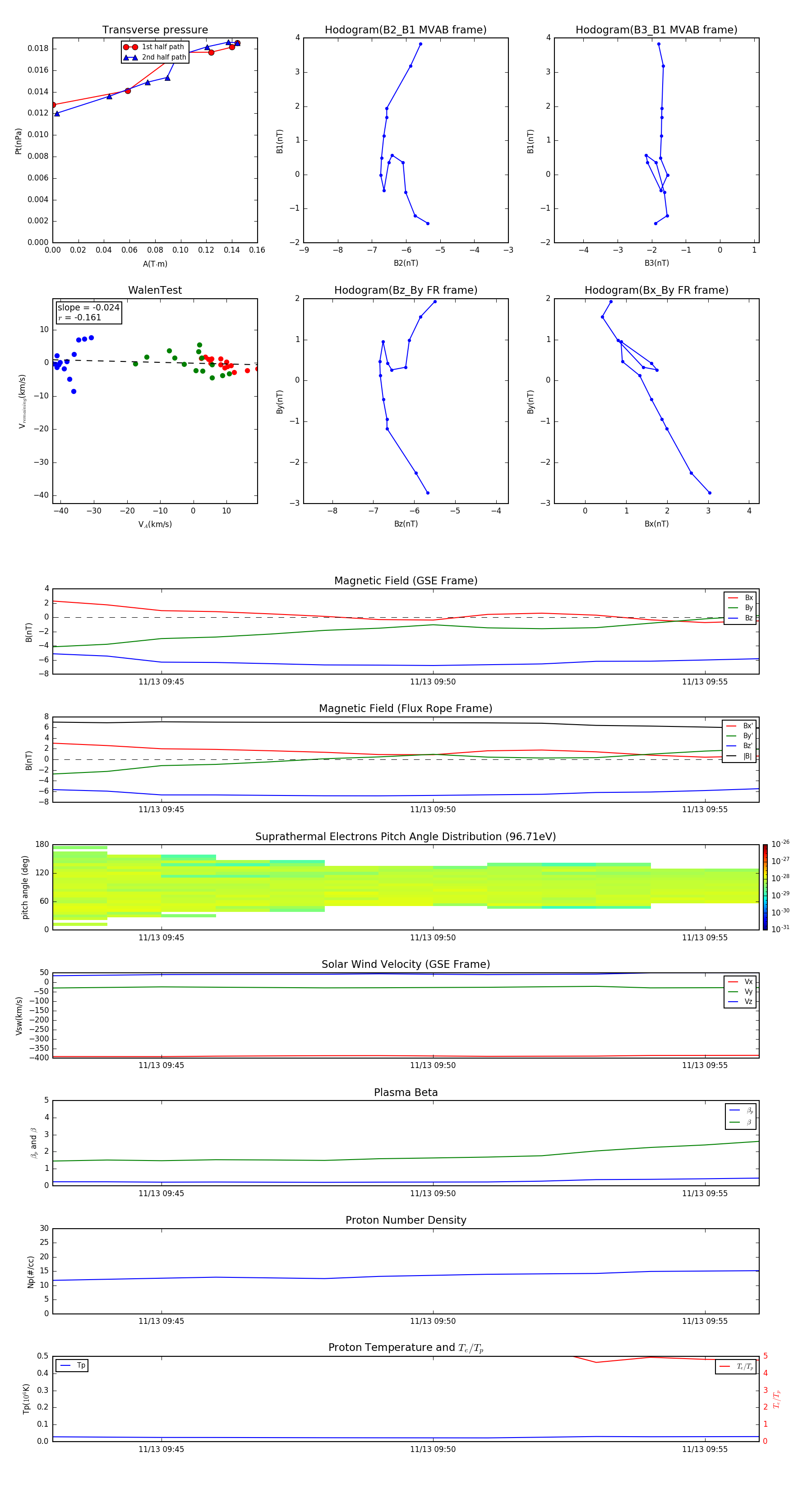Click the 'Bz' legend entry in GSE magnetic field plot

(740, 619)
